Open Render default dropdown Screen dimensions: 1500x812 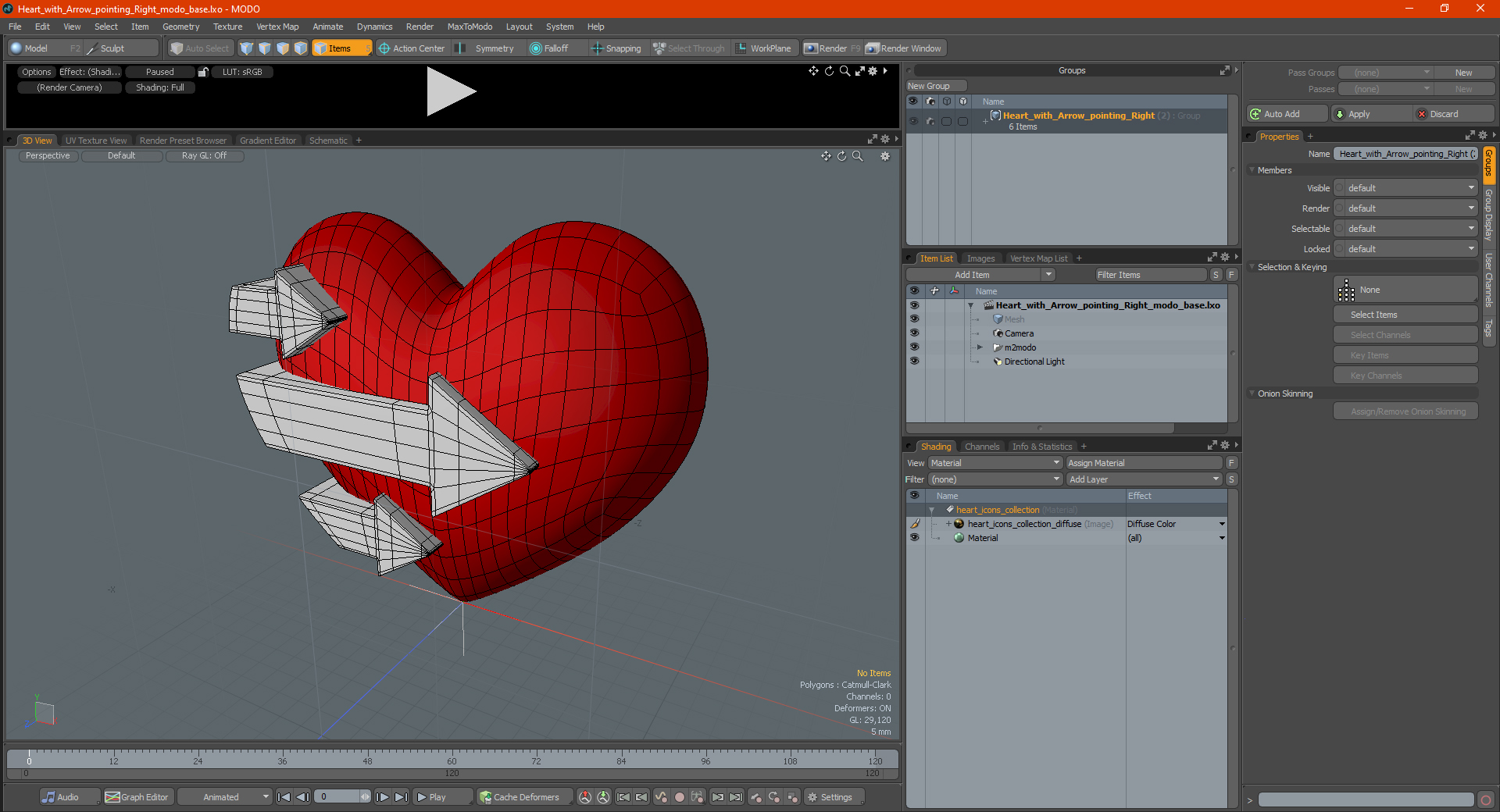(1405, 208)
